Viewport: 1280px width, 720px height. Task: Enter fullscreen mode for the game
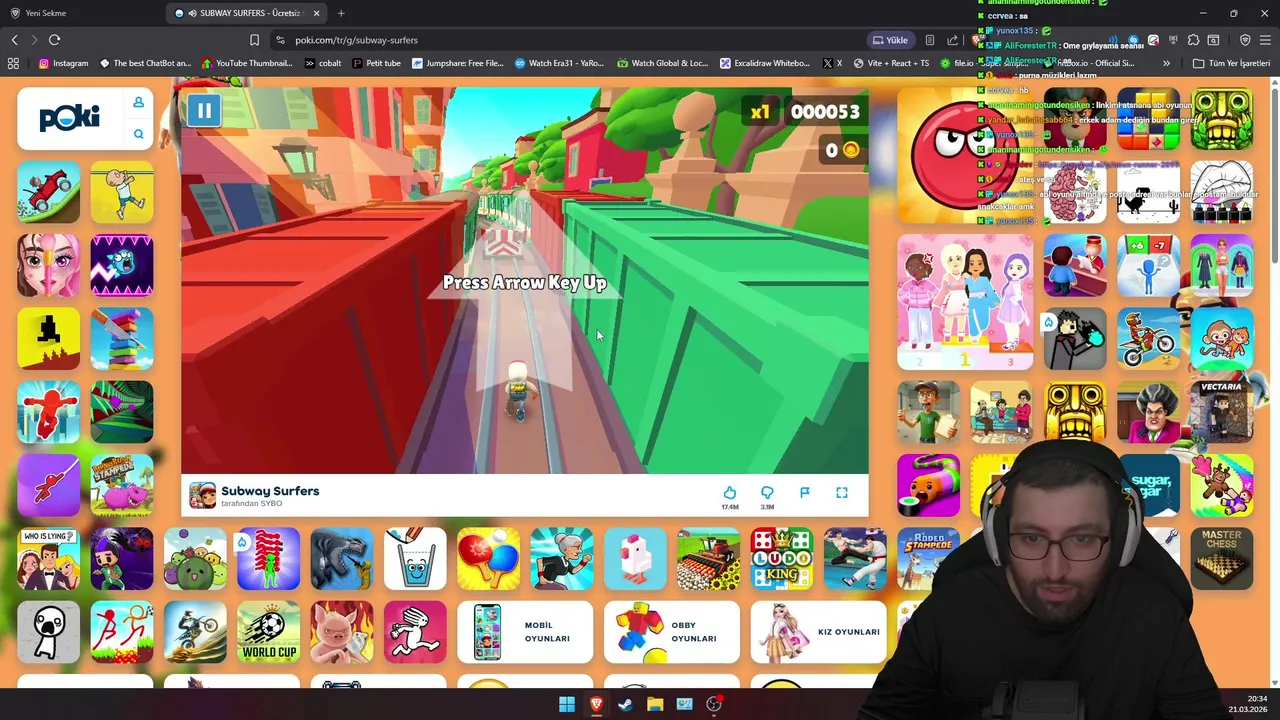(x=842, y=493)
